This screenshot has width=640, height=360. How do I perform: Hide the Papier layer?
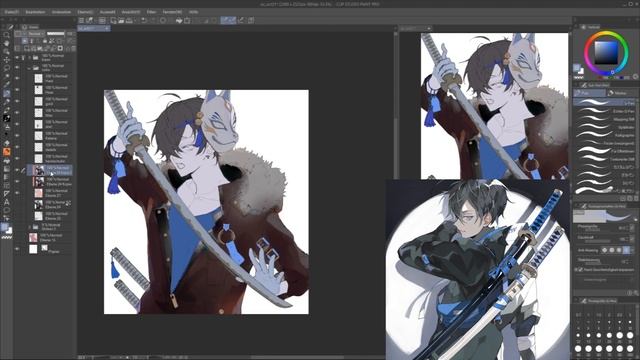coord(17,249)
